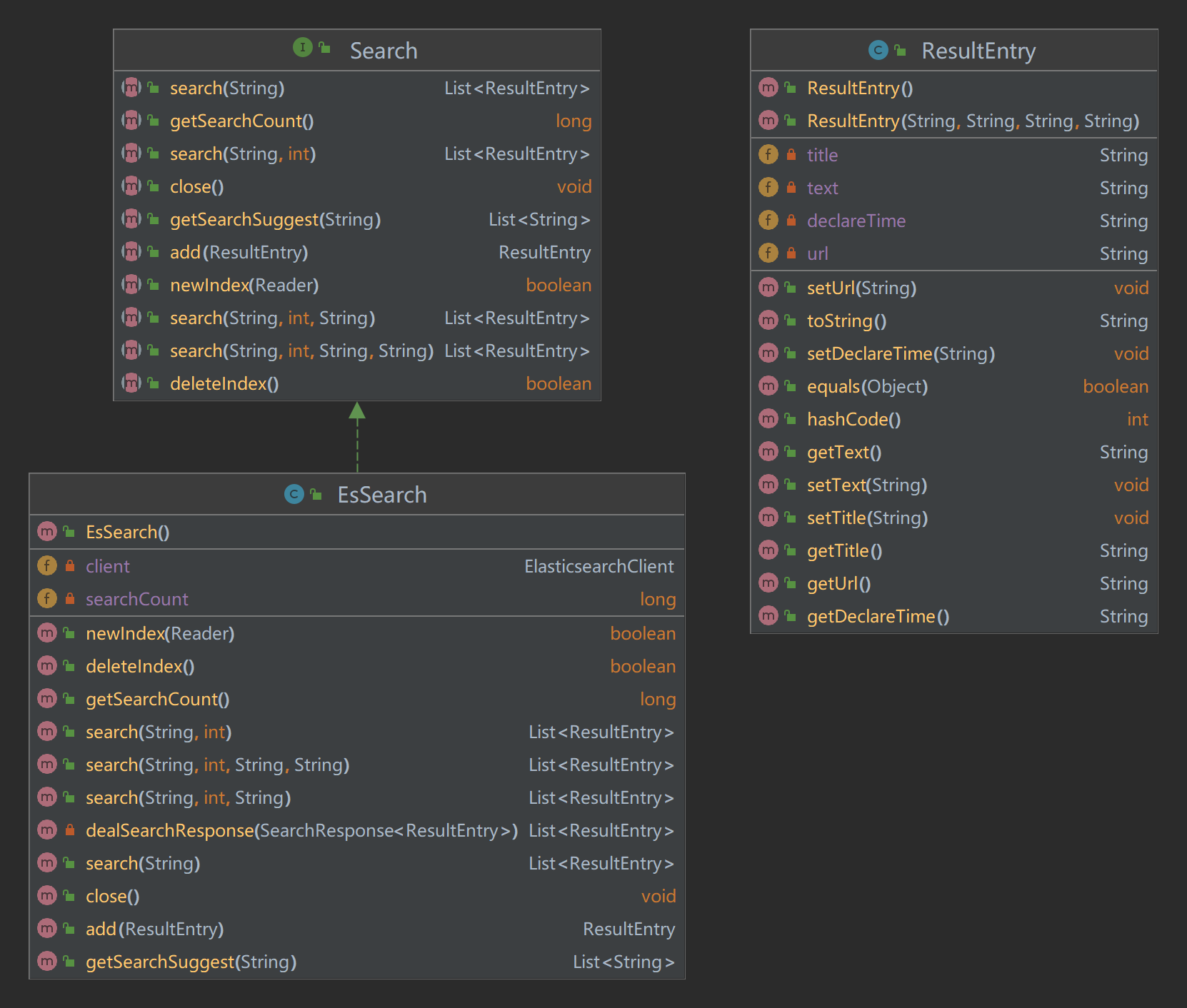Click the method icon next to hashCode()
1187x1008 pixels.
[768, 419]
